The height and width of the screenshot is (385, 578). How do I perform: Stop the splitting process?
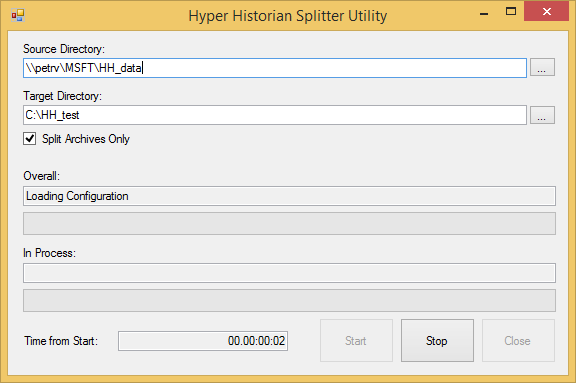[x=437, y=340]
